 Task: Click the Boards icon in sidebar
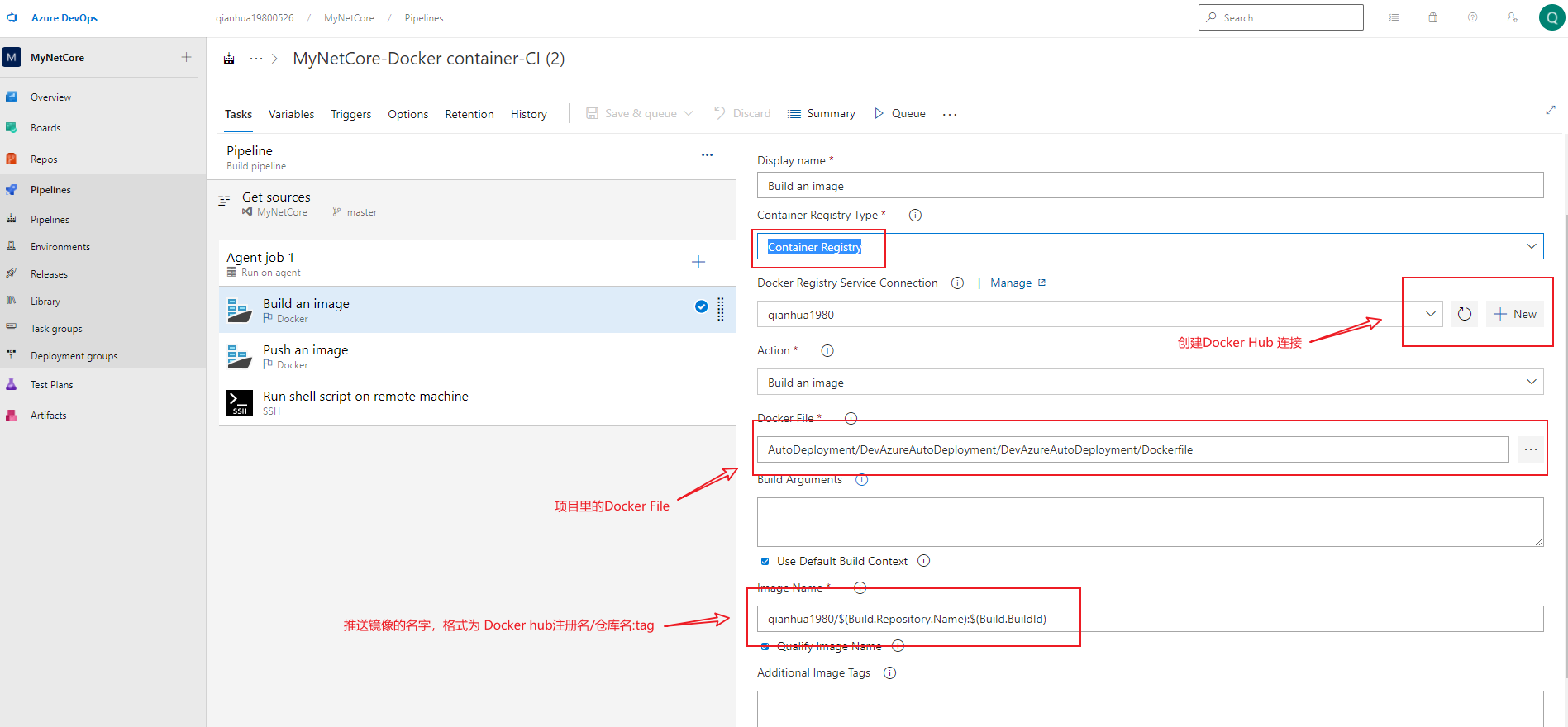(x=12, y=128)
